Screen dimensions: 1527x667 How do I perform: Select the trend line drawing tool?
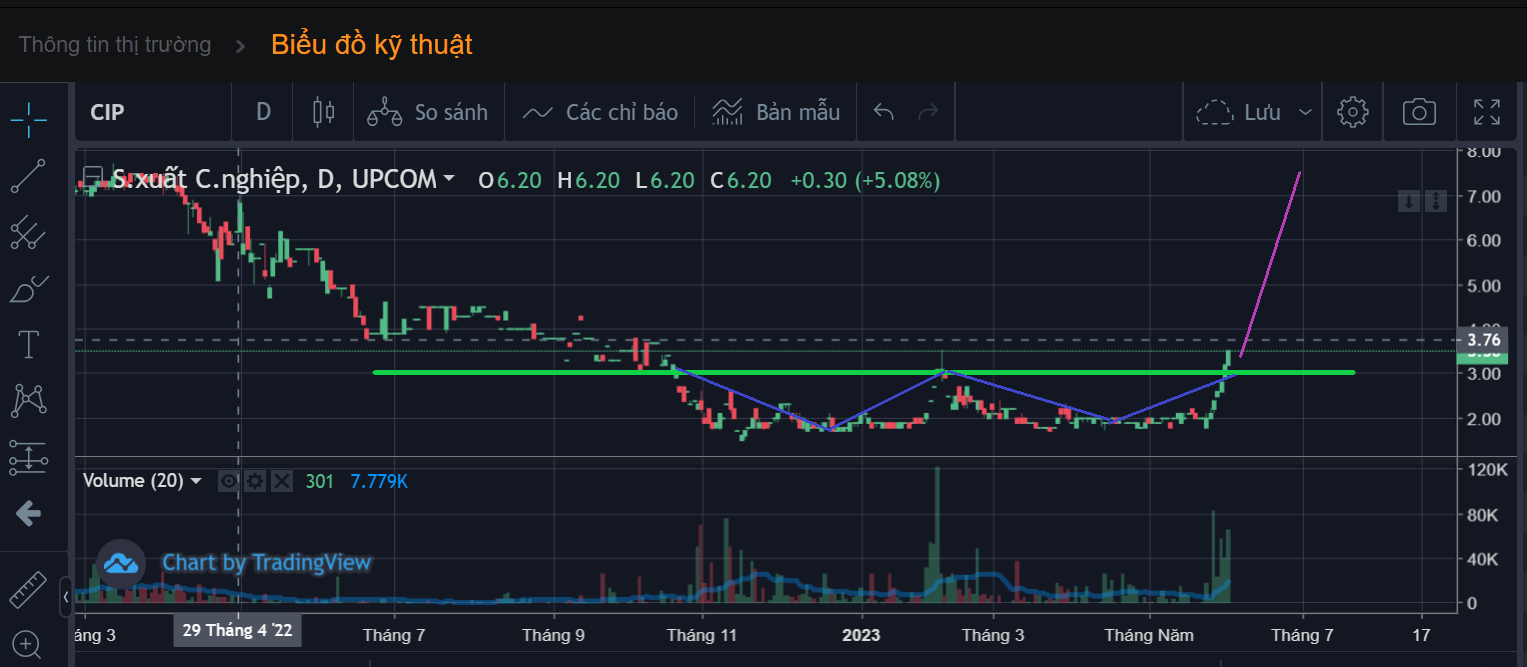tap(28, 177)
